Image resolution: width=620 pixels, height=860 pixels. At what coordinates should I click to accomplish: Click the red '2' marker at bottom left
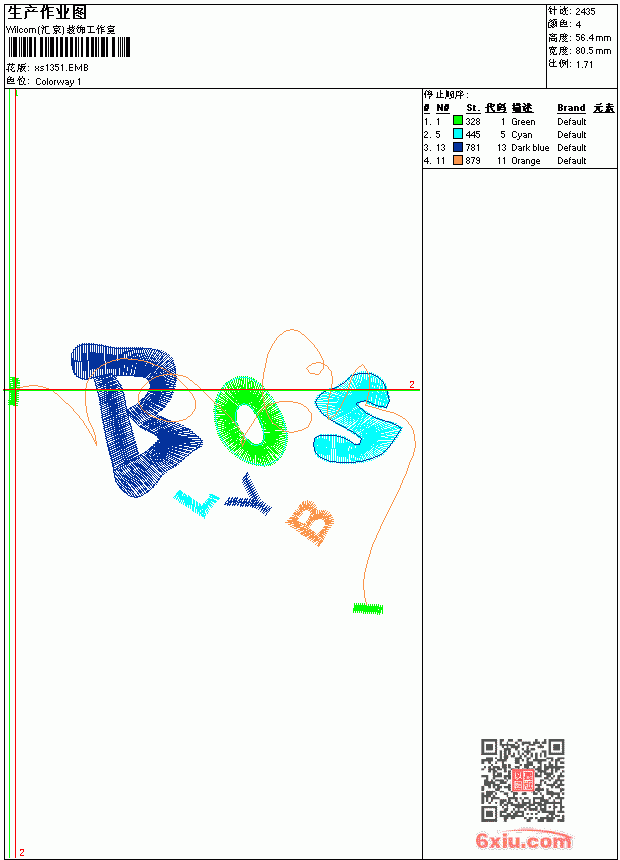click(22, 852)
